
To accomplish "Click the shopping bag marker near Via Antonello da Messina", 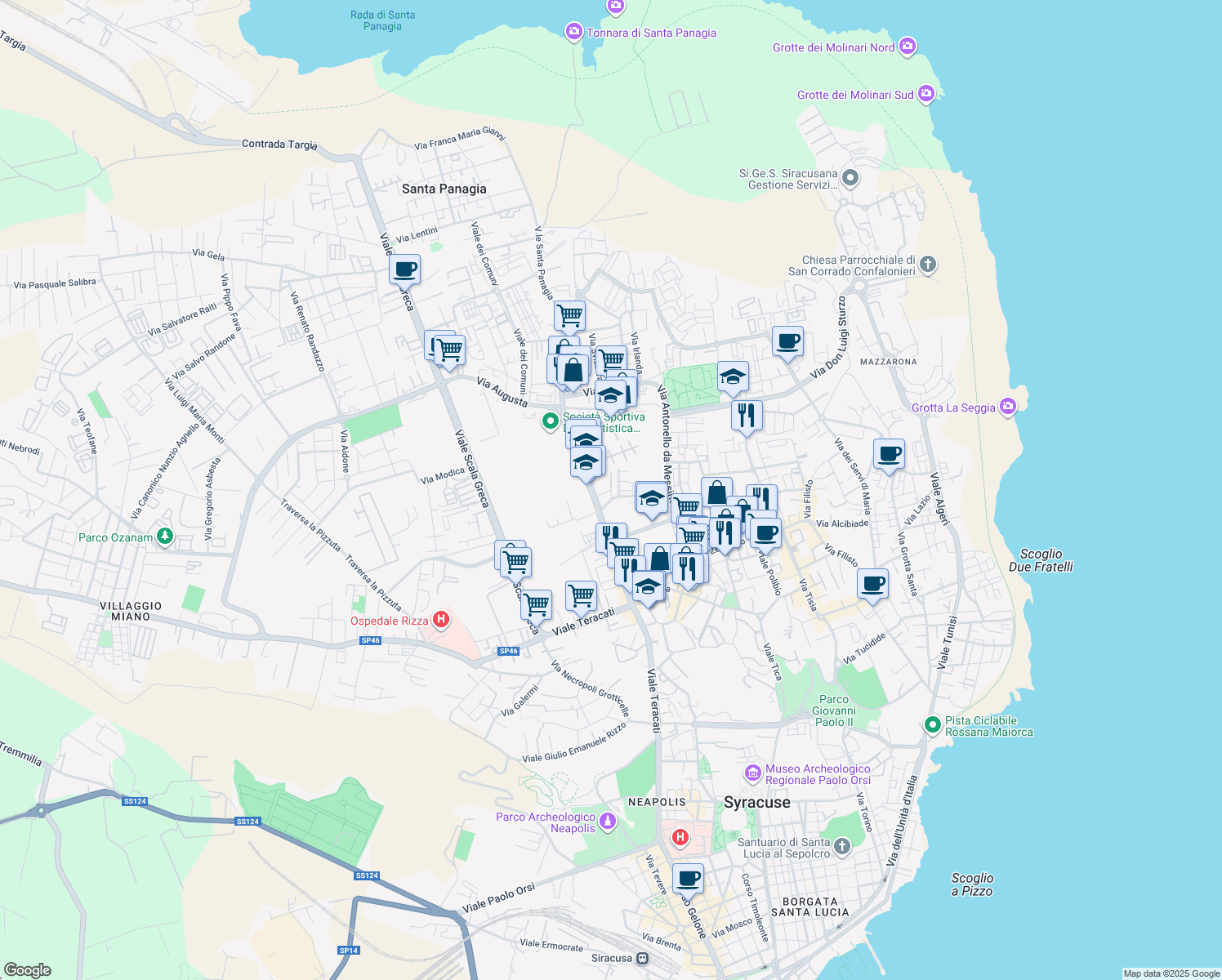I will click(x=717, y=493).
